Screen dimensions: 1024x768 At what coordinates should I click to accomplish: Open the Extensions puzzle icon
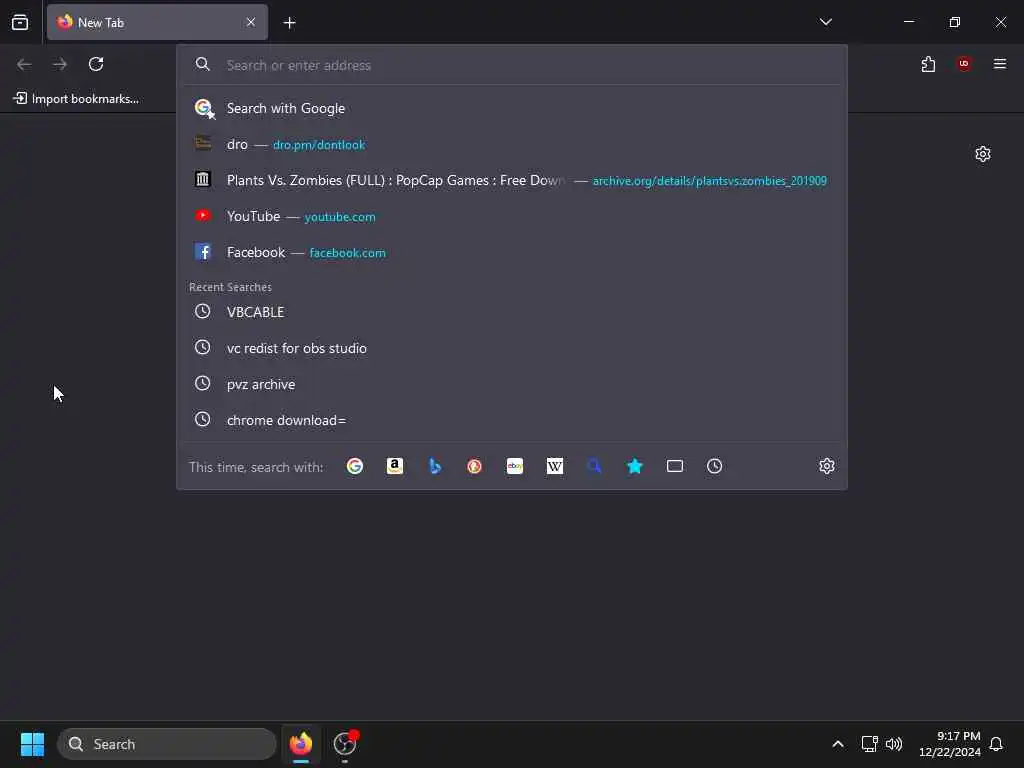(928, 64)
